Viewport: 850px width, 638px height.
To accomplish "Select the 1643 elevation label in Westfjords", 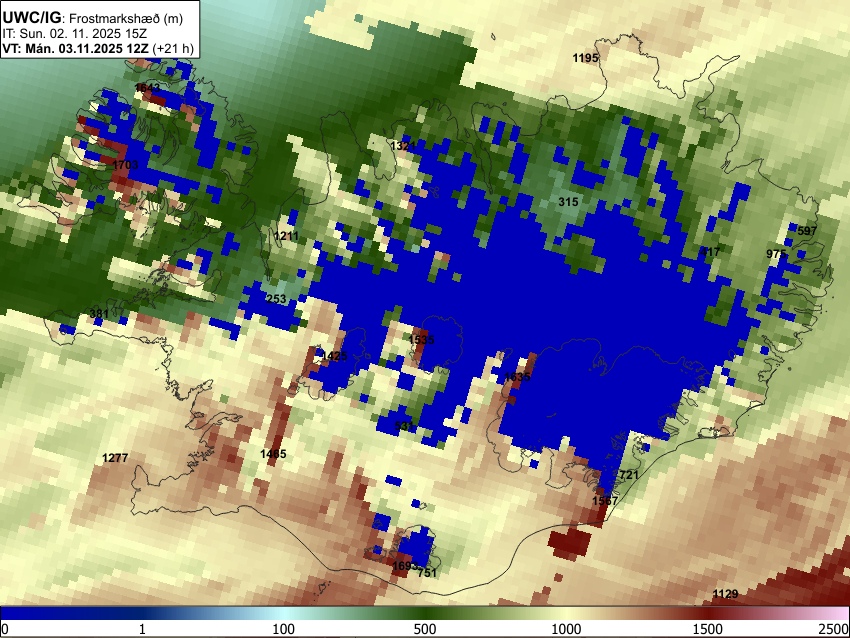I will click(x=147, y=88).
